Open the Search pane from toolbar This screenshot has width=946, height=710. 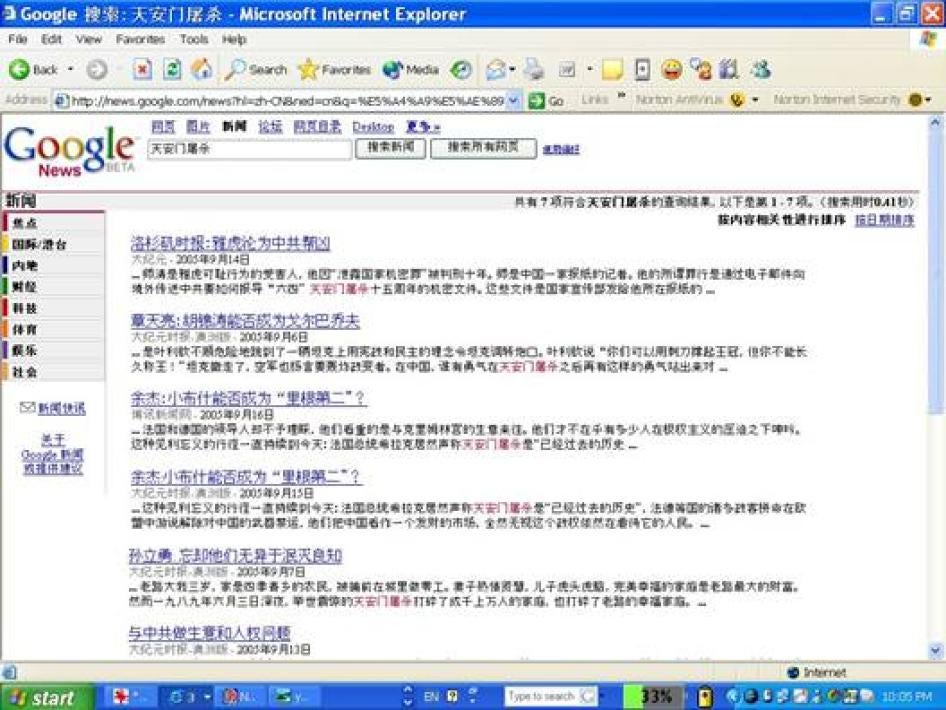click(x=256, y=70)
